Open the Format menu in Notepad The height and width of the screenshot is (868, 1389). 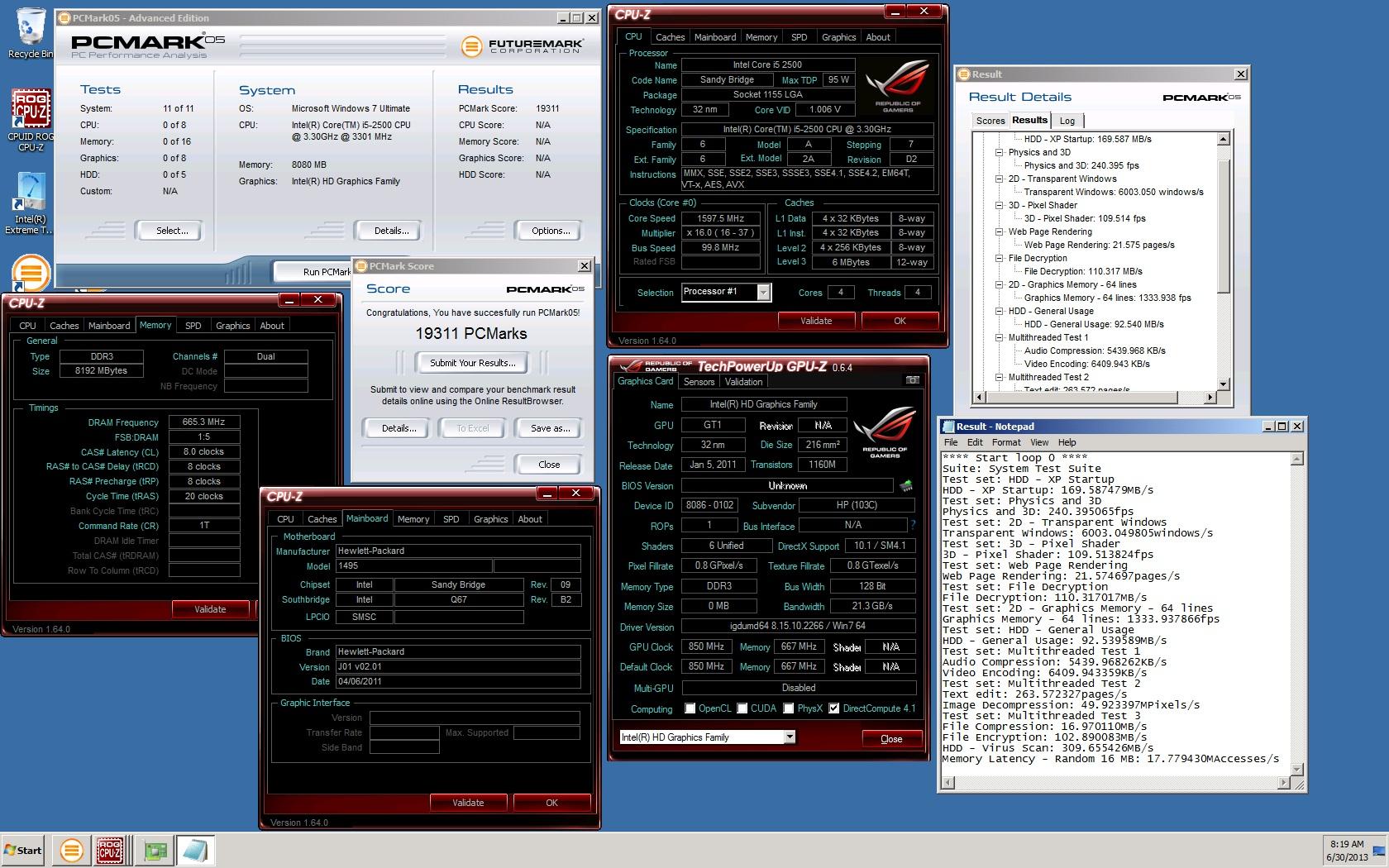pyautogui.click(x=1006, y=442)
